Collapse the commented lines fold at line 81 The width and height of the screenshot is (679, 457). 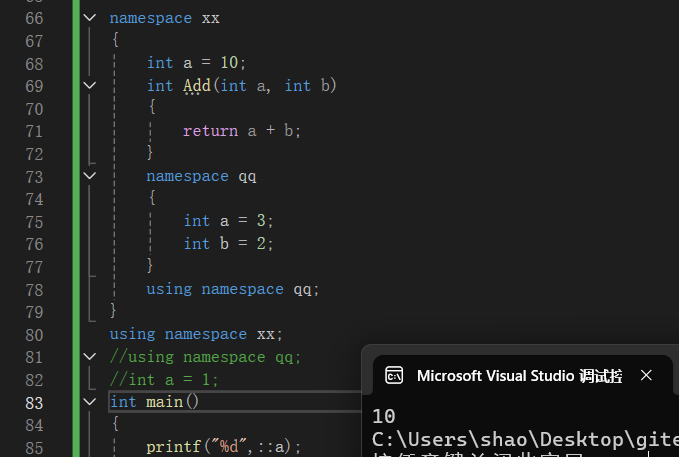pos(90,357)
